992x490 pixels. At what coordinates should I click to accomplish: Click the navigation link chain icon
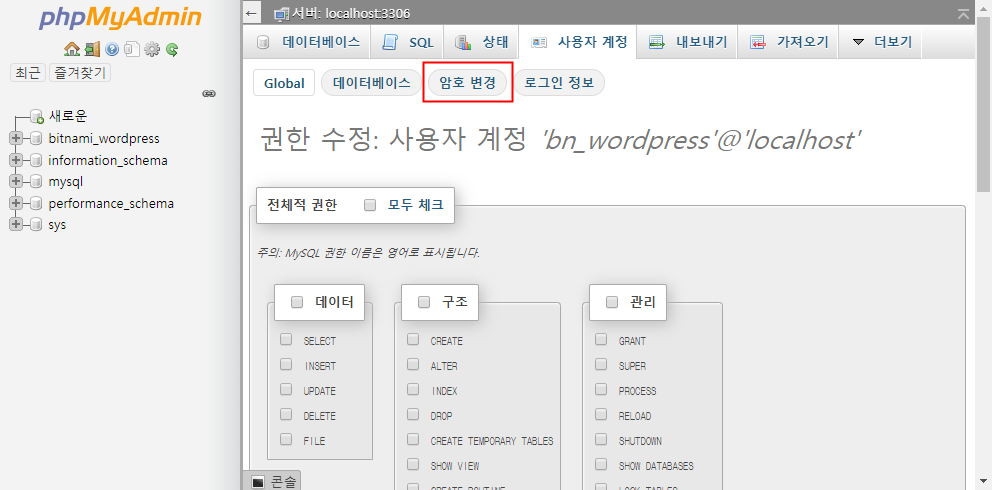pos(209,94)
